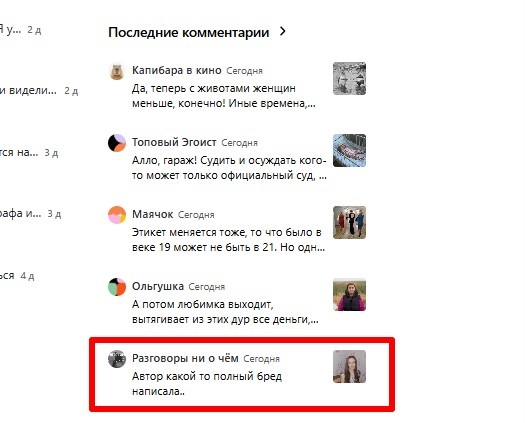Image resolution: width=525 pixels, height=423 pixels.
Task: Open comment Алло, гараж! Судить и осуждать
Action: coord(229,168)
